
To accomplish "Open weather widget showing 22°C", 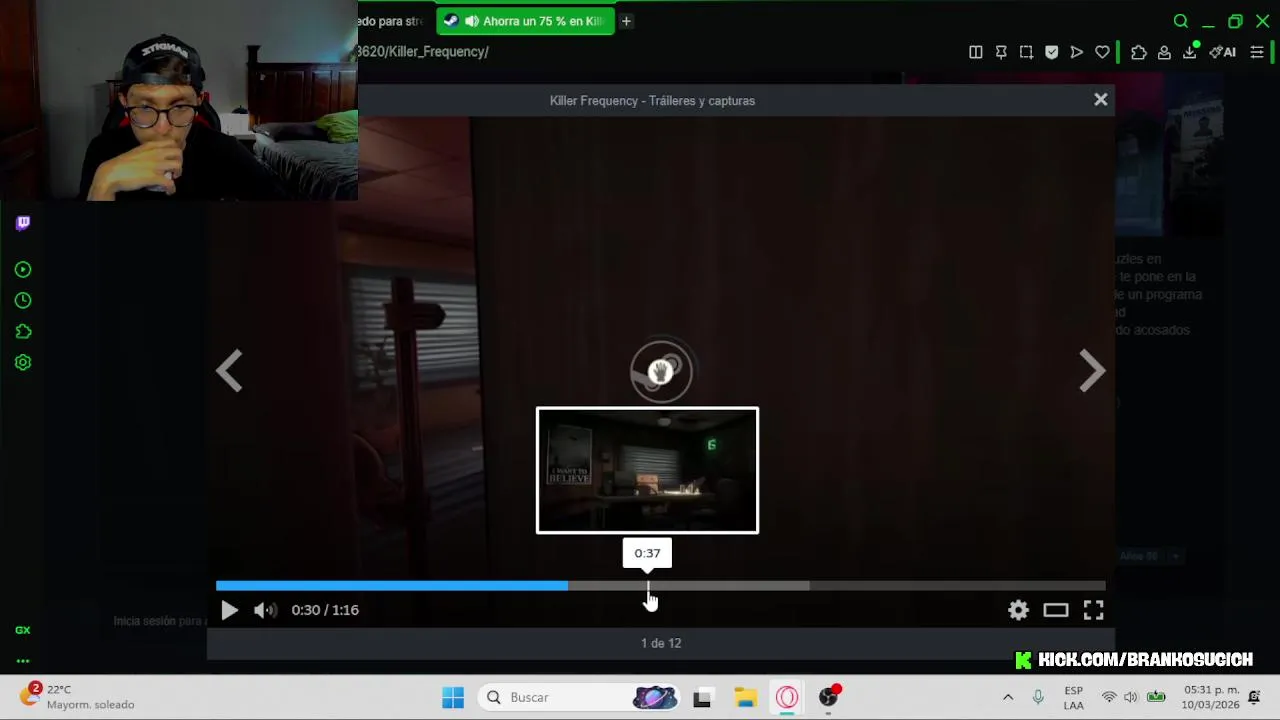I will coord(78,697).
